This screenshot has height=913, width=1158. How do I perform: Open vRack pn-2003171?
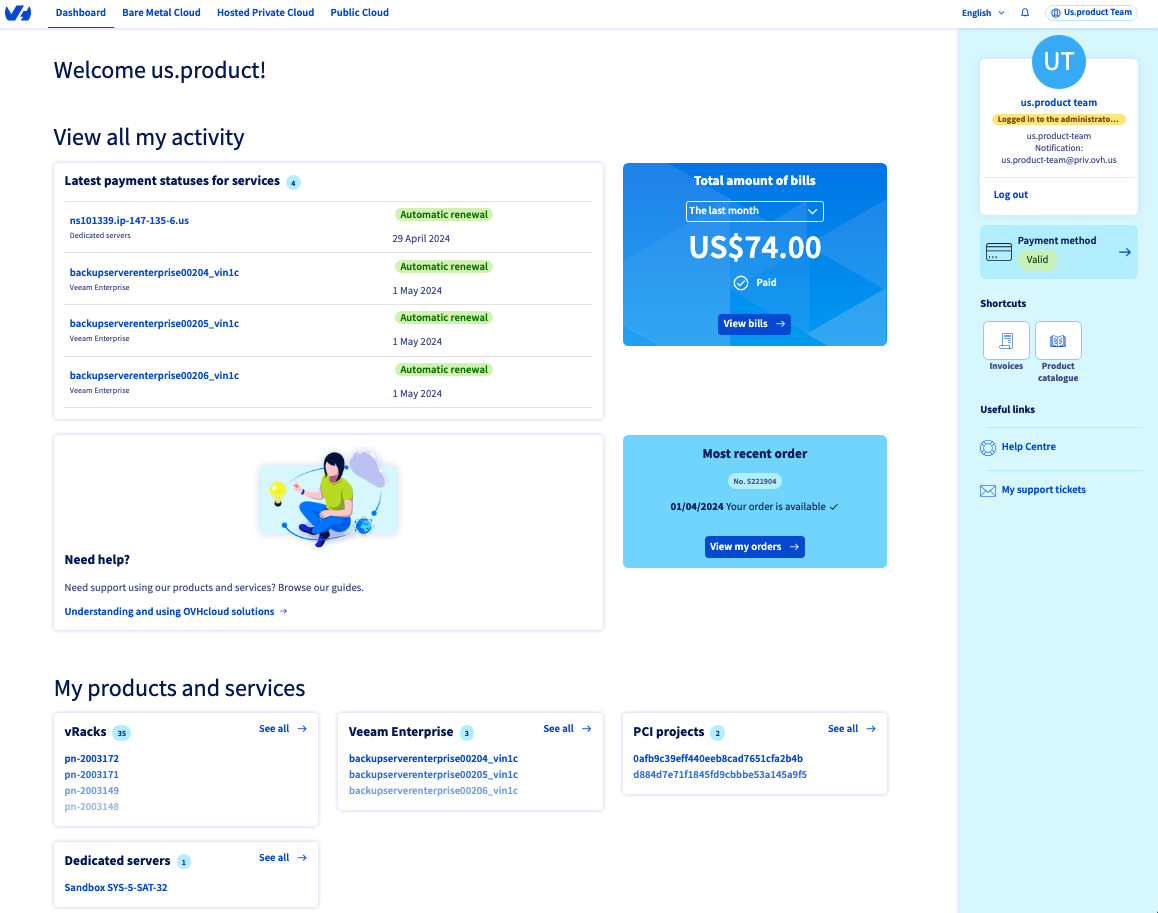point(92,774)
